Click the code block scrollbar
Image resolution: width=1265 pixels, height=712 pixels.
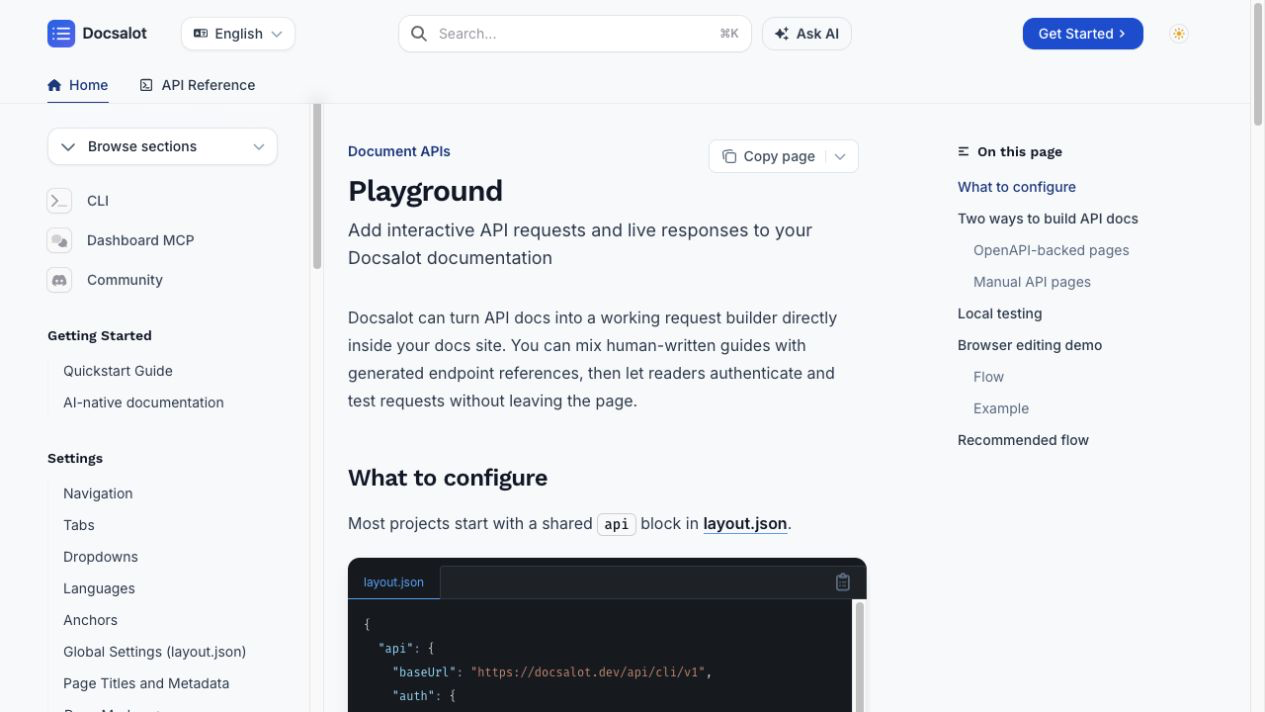tap(859, 656)
